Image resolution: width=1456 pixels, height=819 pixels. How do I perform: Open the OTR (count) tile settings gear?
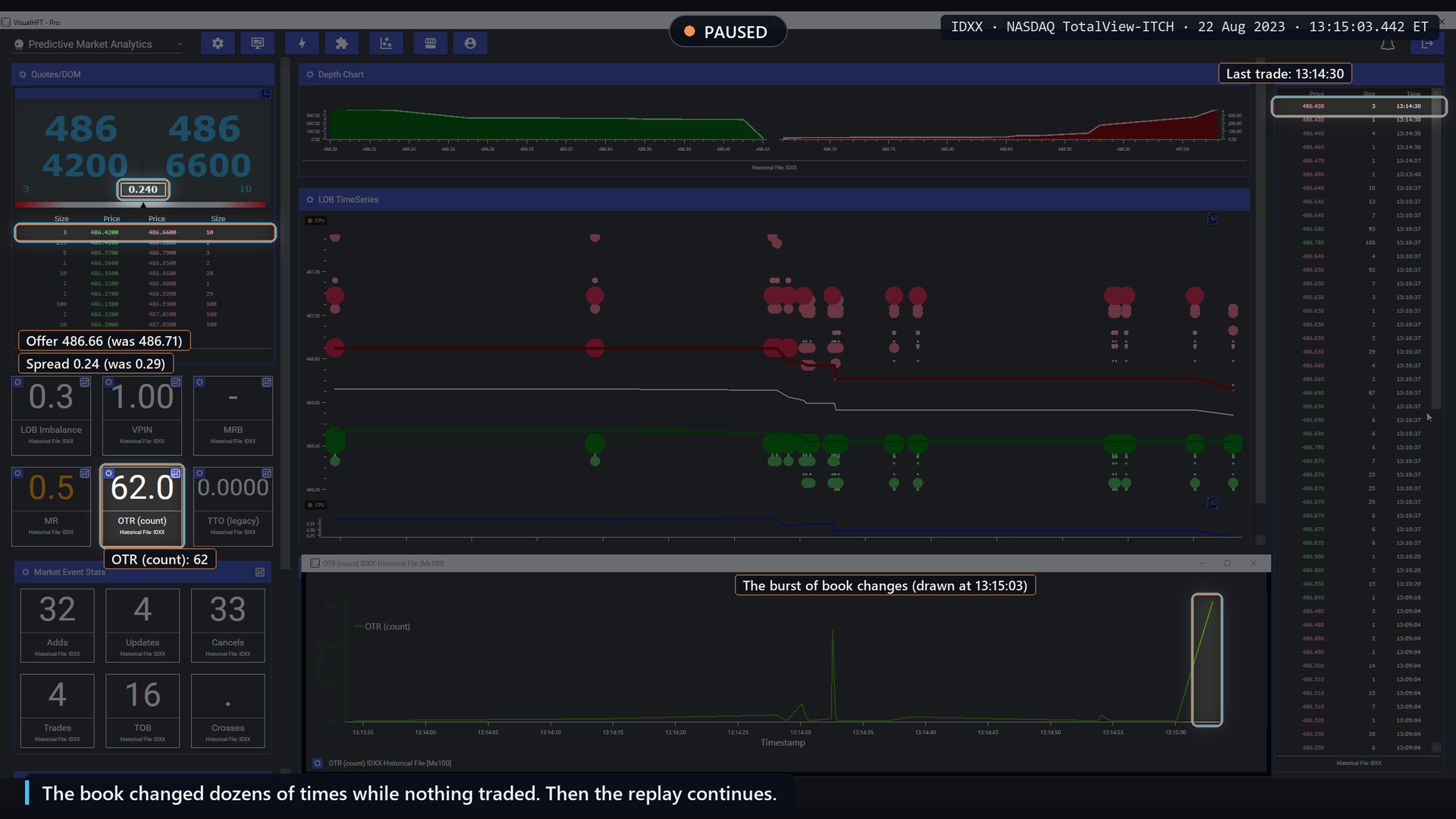pyautogui.click(x=108, y=473)
